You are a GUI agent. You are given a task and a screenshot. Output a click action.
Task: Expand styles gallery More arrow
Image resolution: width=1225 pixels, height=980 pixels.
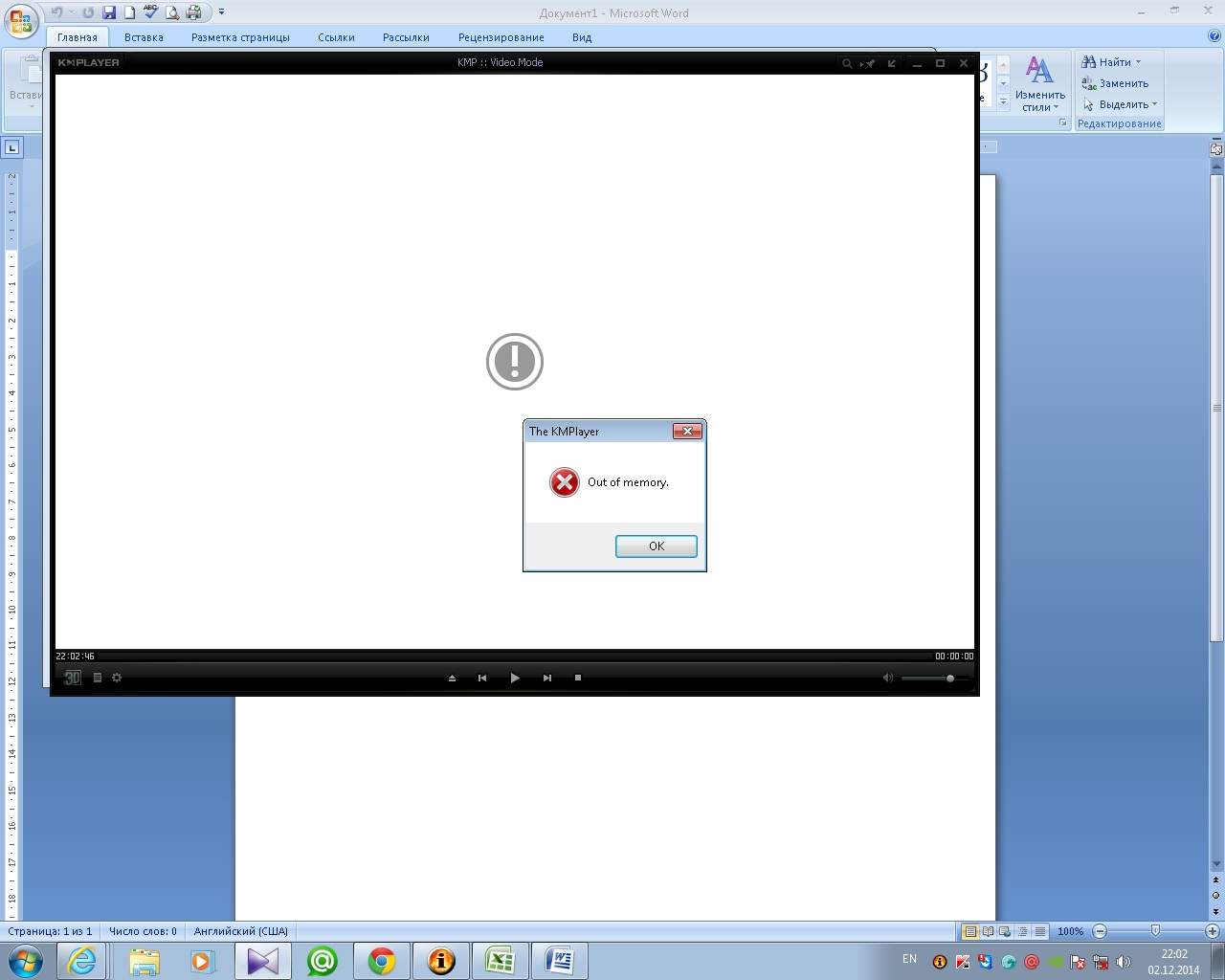point(1003,101)
